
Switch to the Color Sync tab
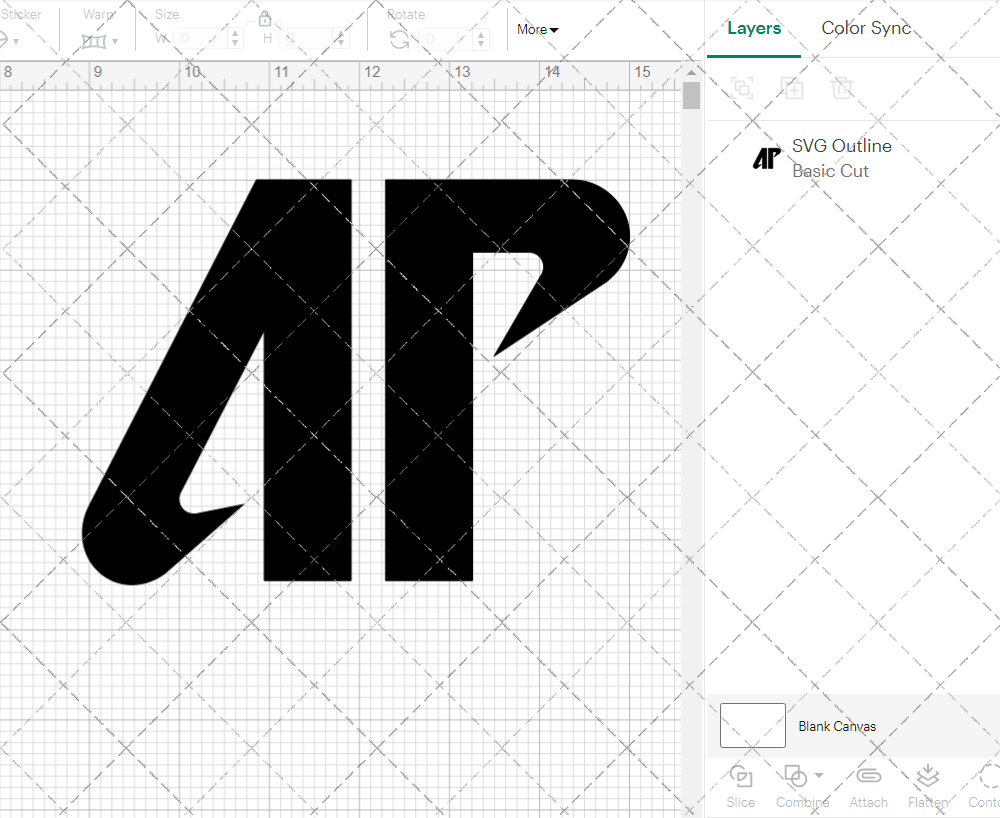tap(866, 28)
